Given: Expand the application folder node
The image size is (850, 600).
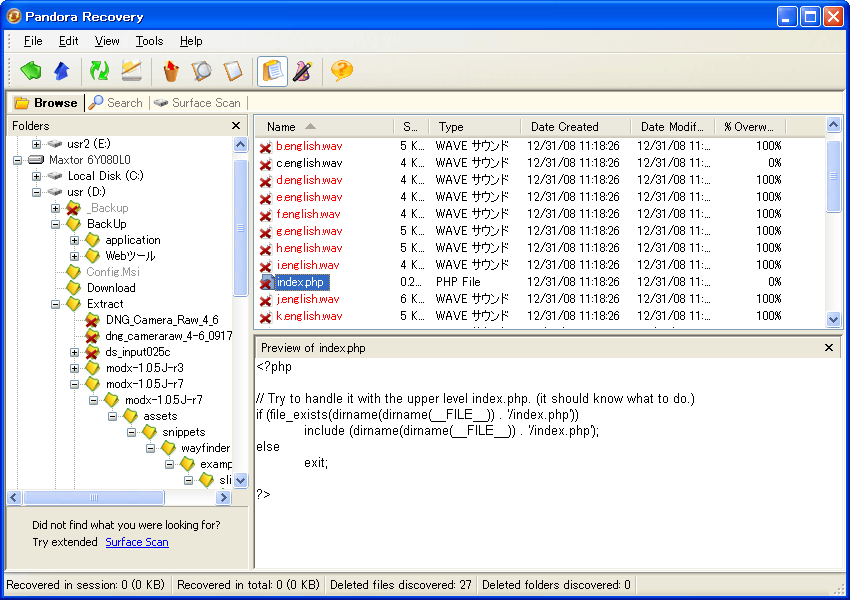Looking at the screenshot, I should click(x=74, y=240).
